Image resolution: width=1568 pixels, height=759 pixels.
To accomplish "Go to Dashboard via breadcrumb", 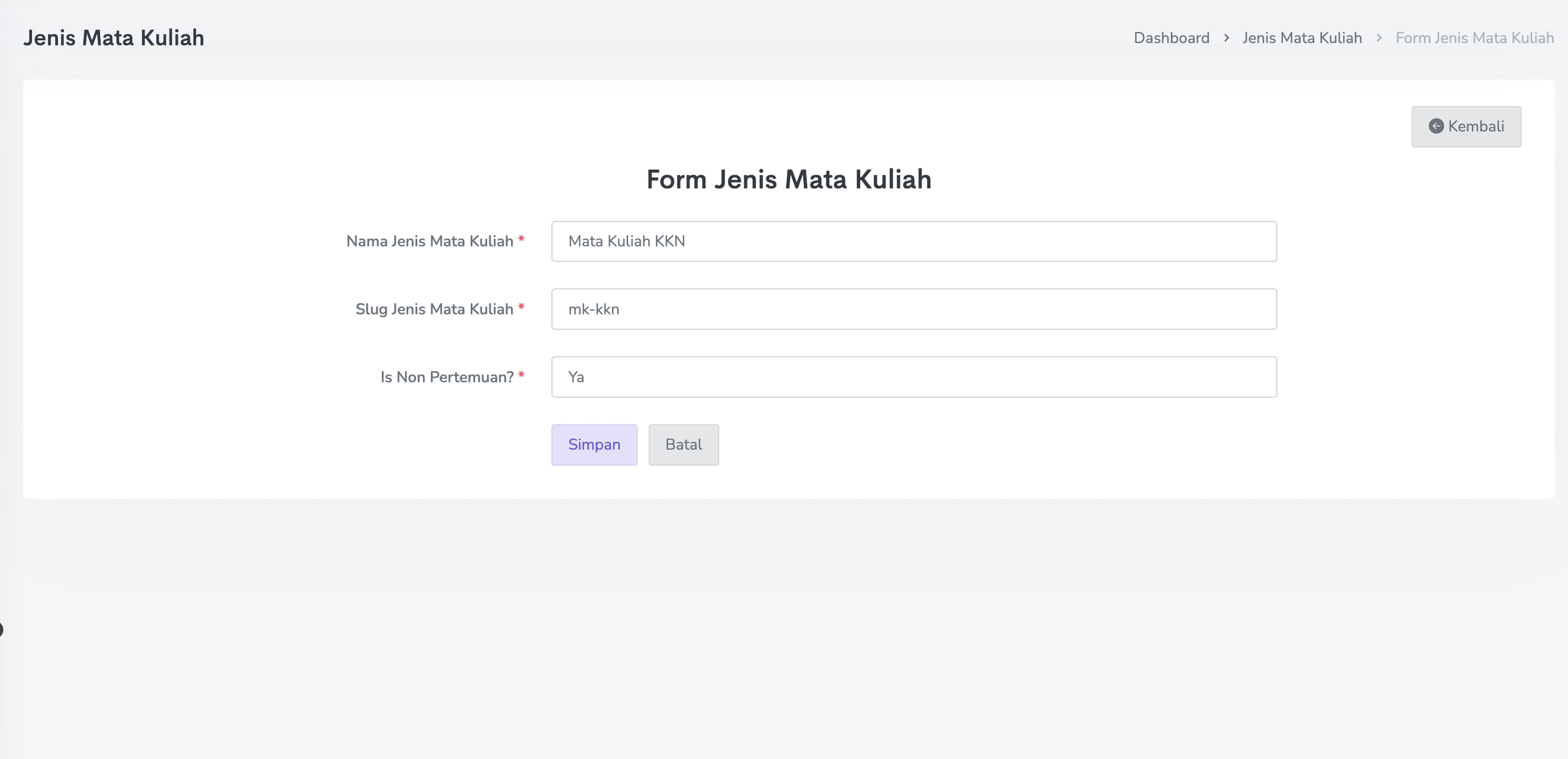I will 1171,38.
